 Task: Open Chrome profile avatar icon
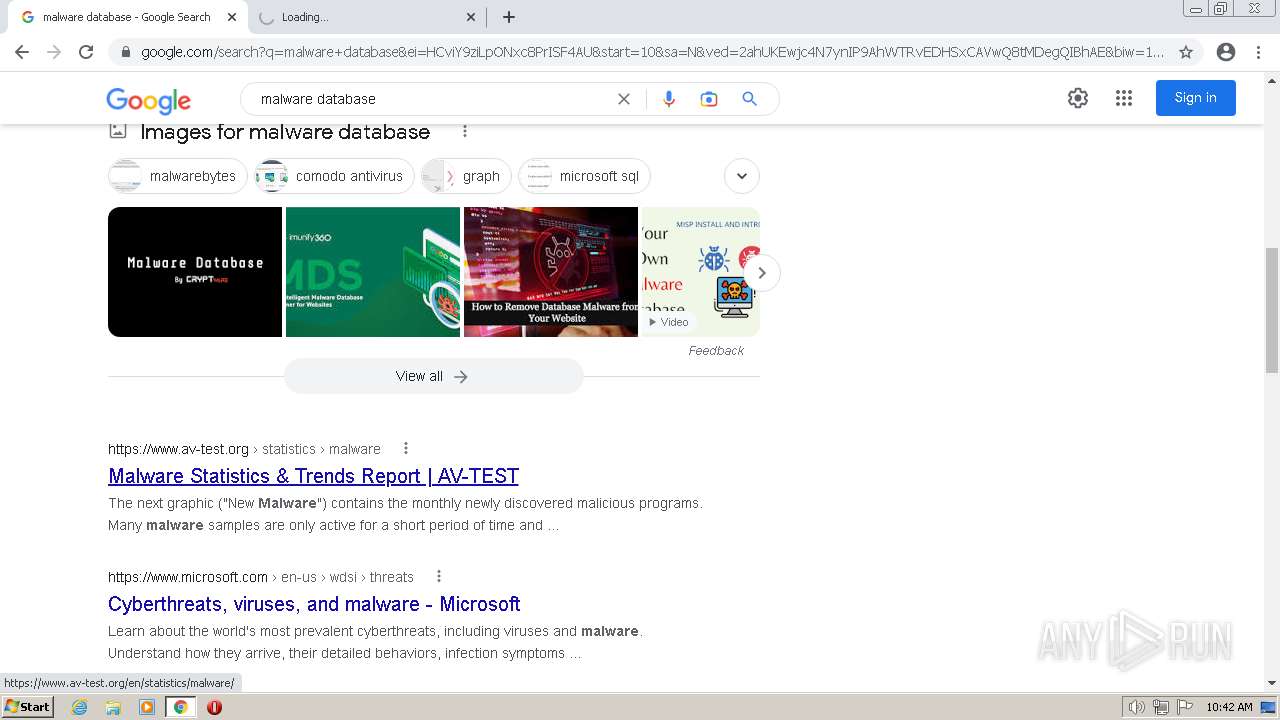pyautogui.click(x=1226, y=52)
